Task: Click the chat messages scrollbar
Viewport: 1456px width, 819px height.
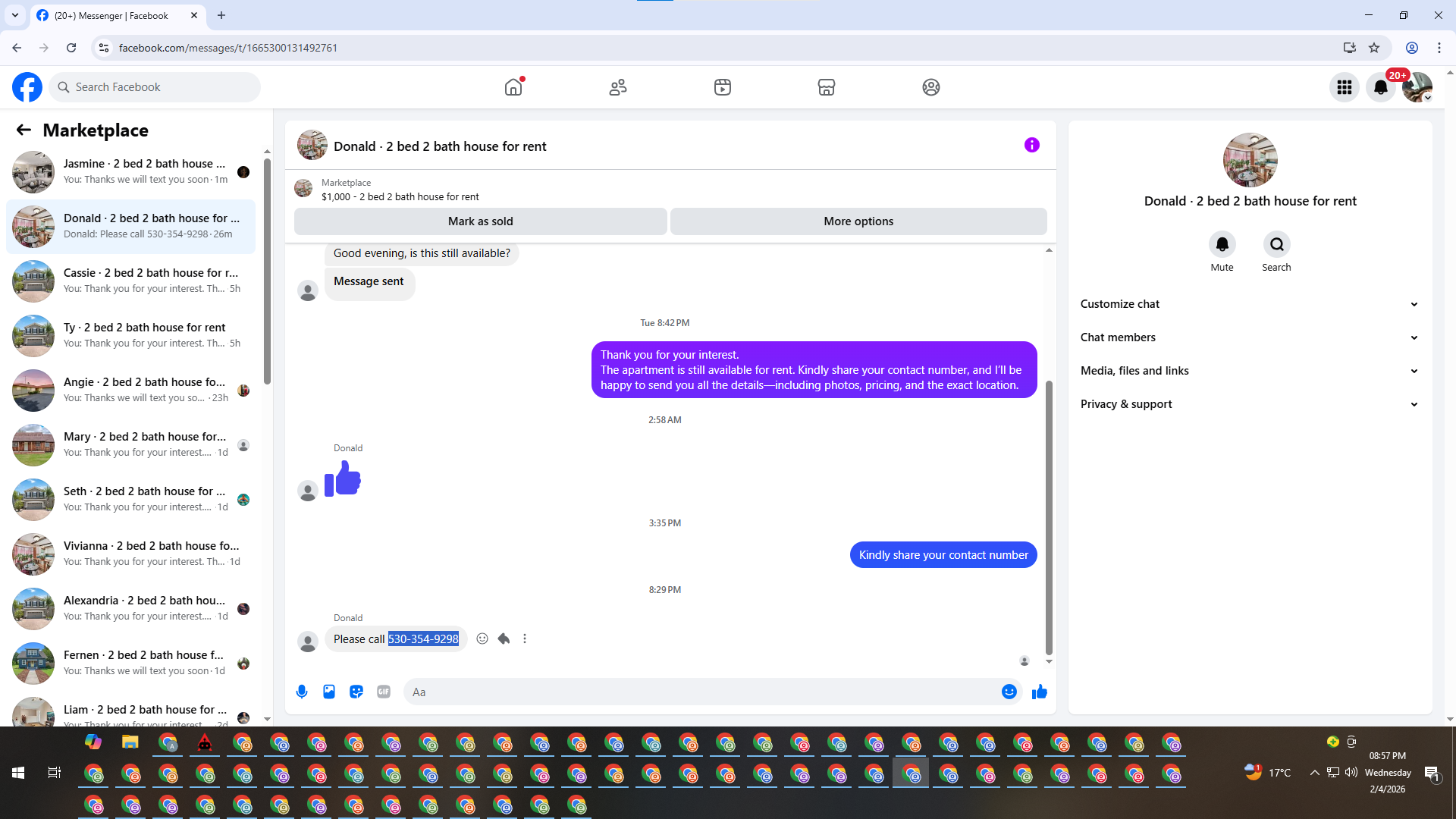Action: (1049, 516)
